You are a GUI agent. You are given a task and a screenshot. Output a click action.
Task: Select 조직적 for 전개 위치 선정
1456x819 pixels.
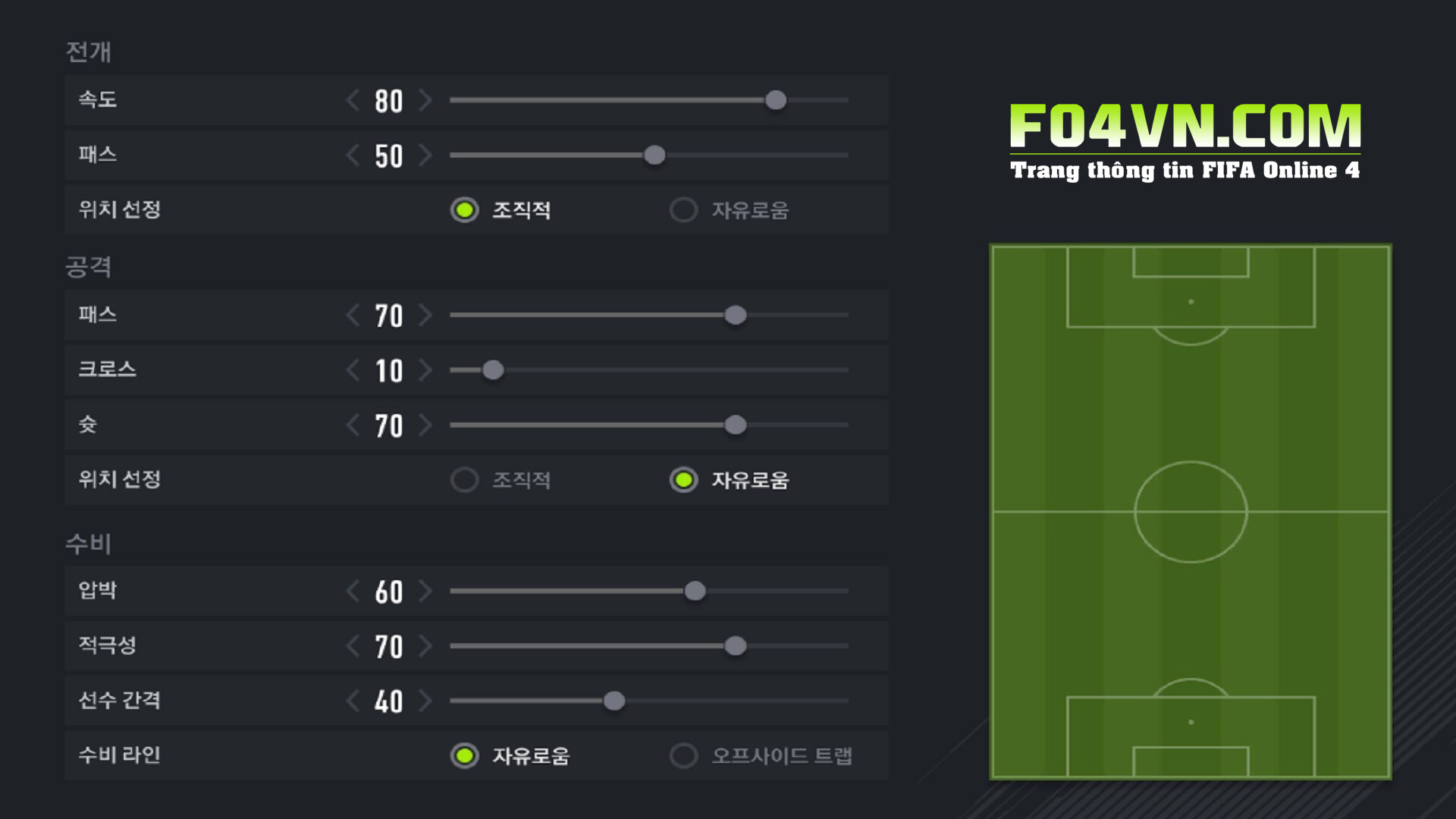coord(464,210)
